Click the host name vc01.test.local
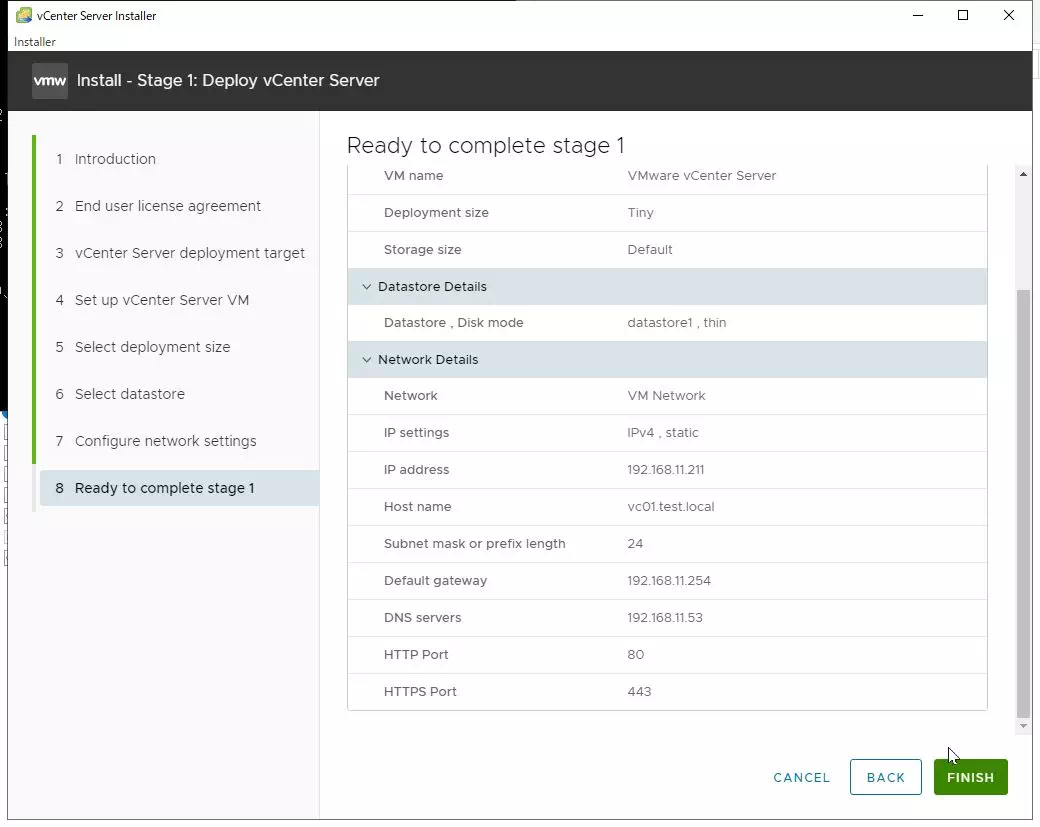 coord(671,507)
